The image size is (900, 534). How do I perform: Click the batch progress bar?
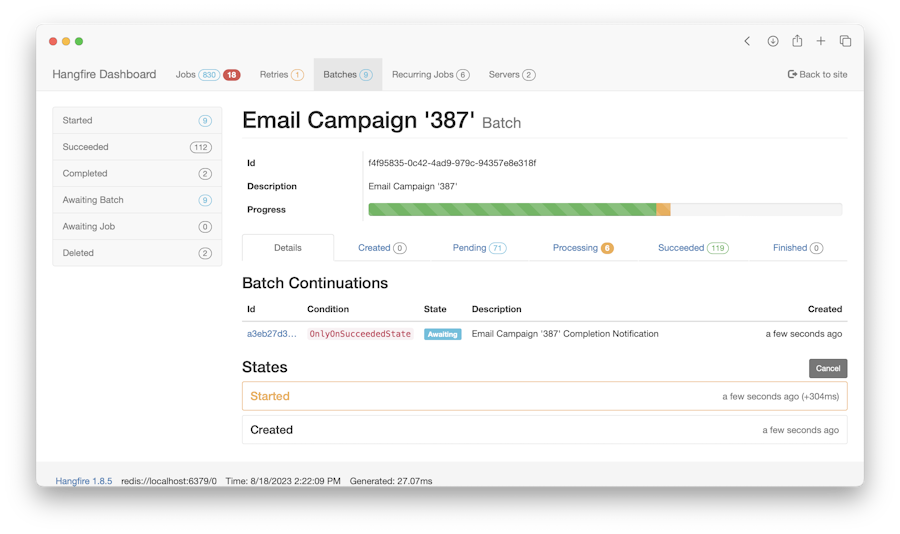point(605,210)
